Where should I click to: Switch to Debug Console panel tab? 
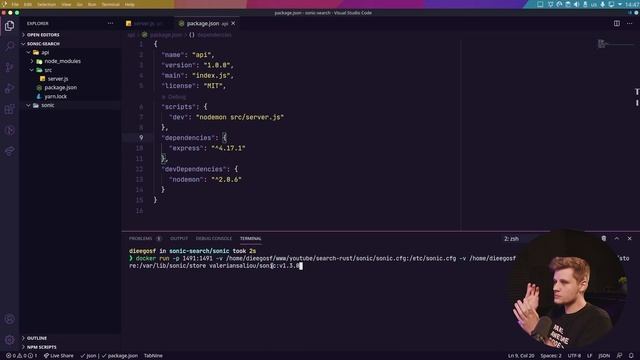tap(213, 238)
